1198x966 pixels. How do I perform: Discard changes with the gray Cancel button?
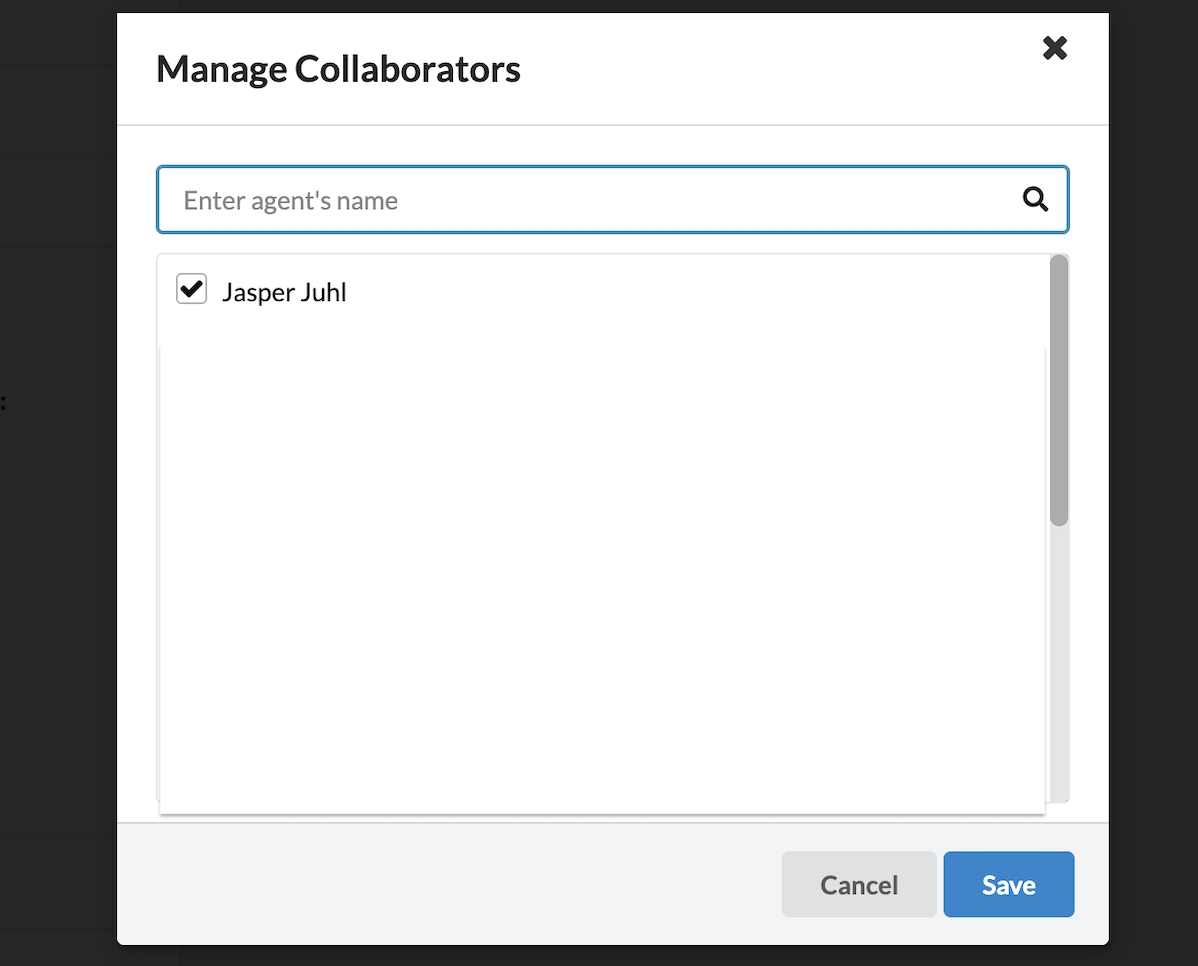pyautogui.click(x=859, y=884)
